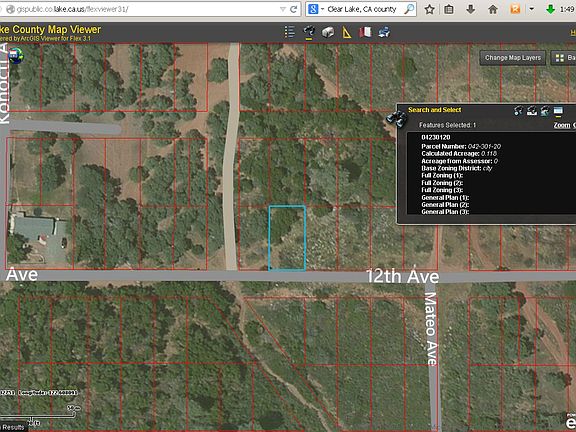This screenshot has width=576, height=432.
Task: Click Calculated Acreage 0.118 value
Action: click(x=489, y=154)
